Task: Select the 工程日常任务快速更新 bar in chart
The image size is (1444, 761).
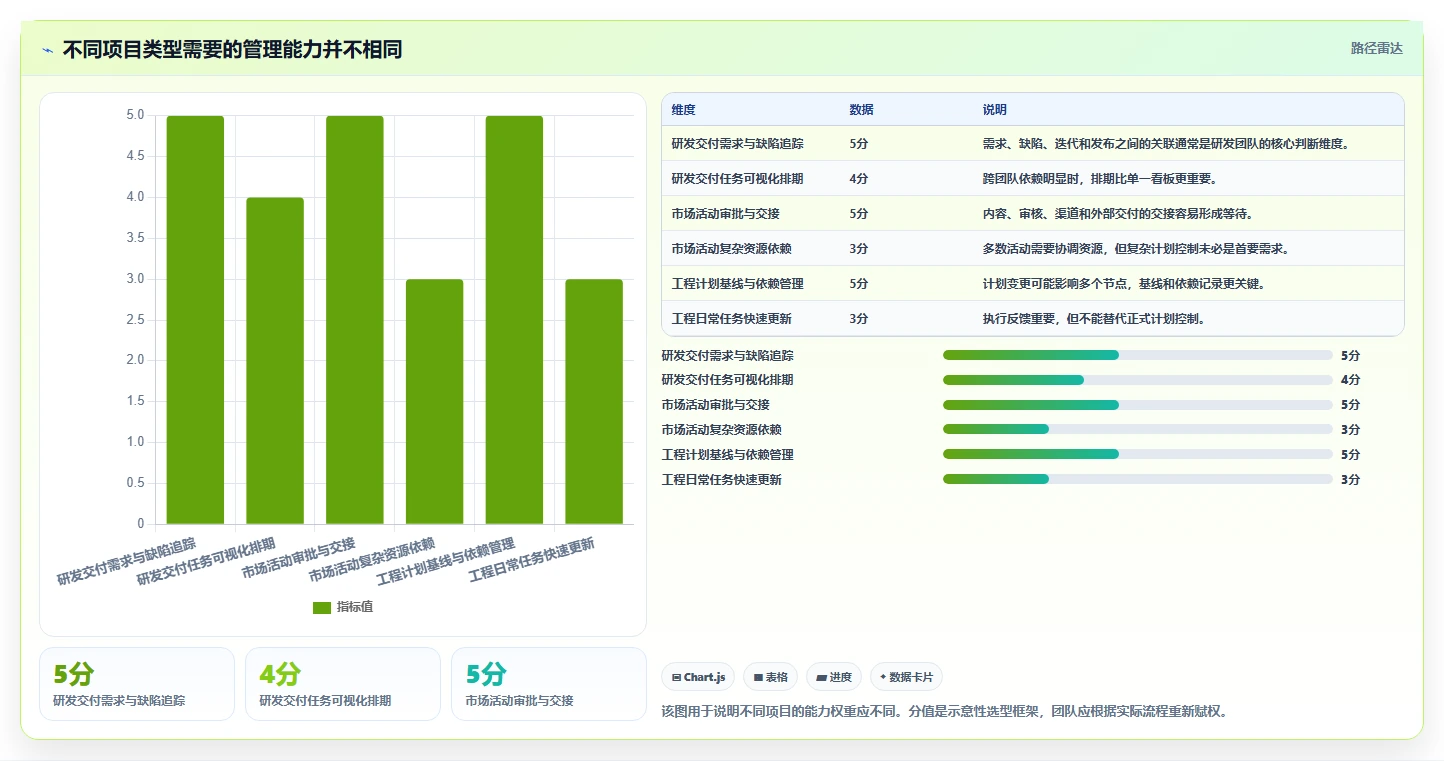Action: click(x=594, y=402)
